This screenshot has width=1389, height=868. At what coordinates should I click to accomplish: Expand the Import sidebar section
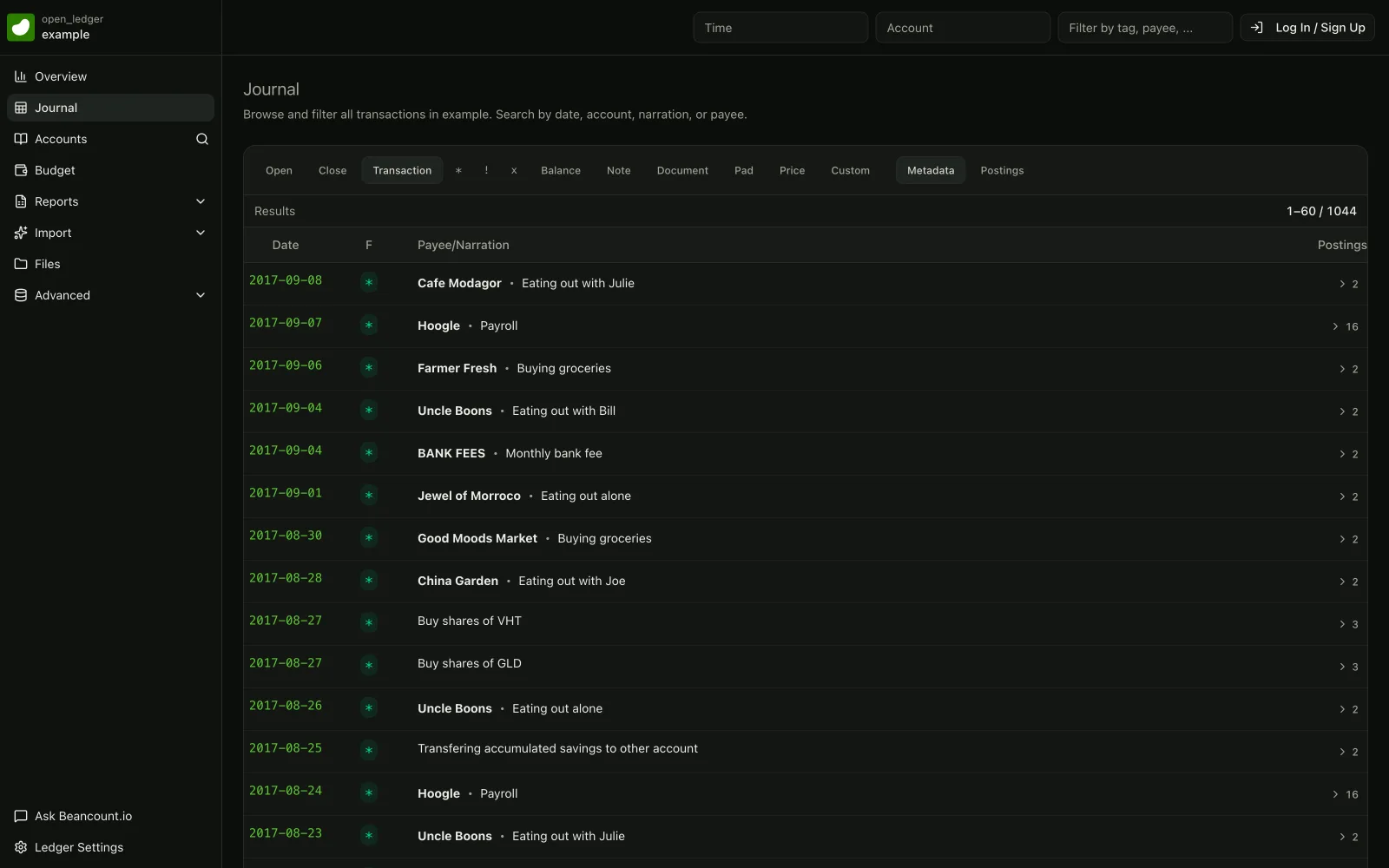point(201,233)
